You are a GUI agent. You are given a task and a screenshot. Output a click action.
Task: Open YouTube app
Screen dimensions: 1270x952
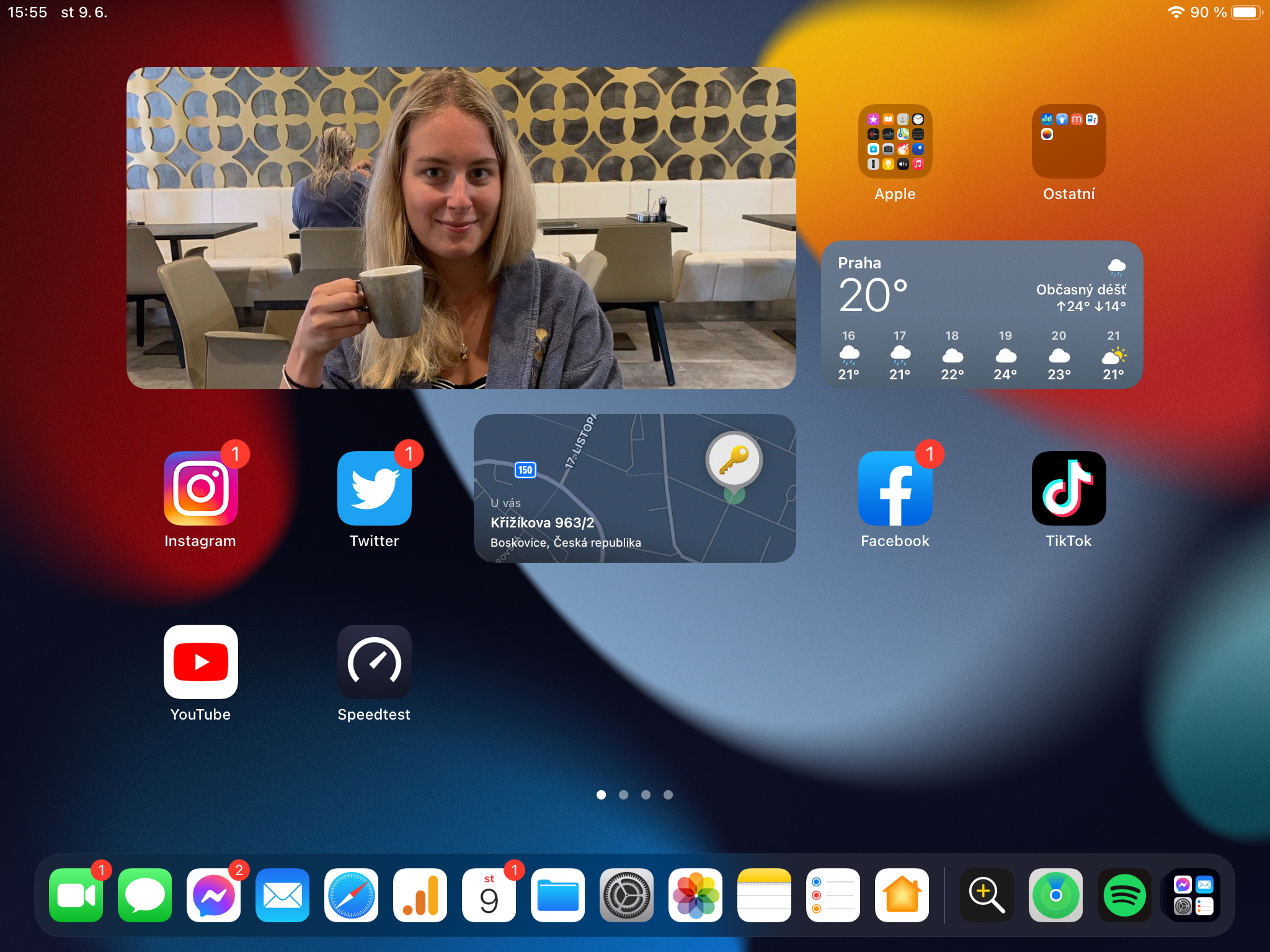(200, 662)
